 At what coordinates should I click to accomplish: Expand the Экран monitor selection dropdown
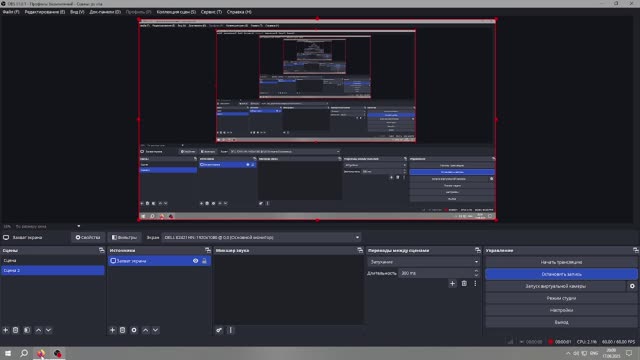358,237
